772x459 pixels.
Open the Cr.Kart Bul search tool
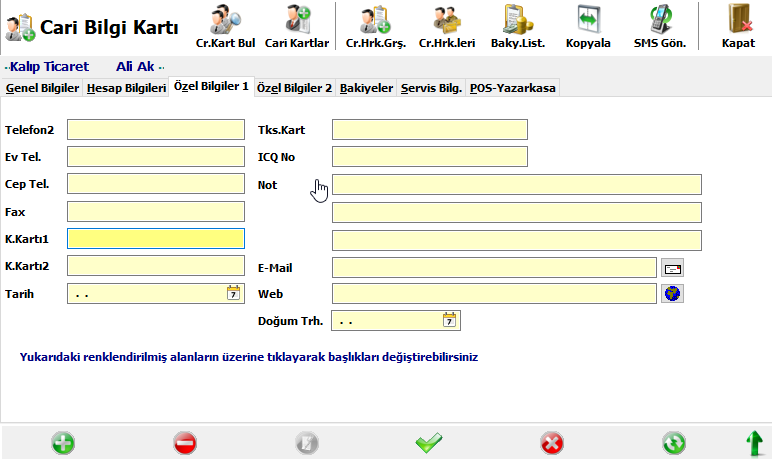(x=225, y=27)
